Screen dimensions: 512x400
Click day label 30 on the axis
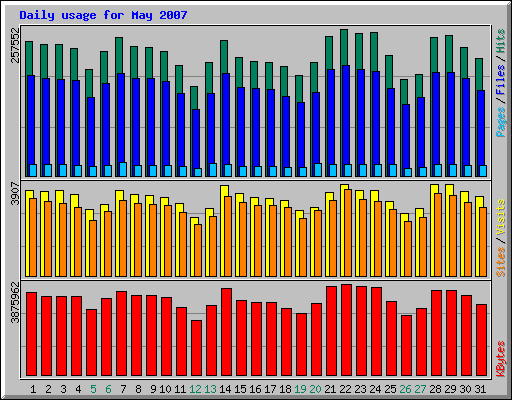[465, 389]
